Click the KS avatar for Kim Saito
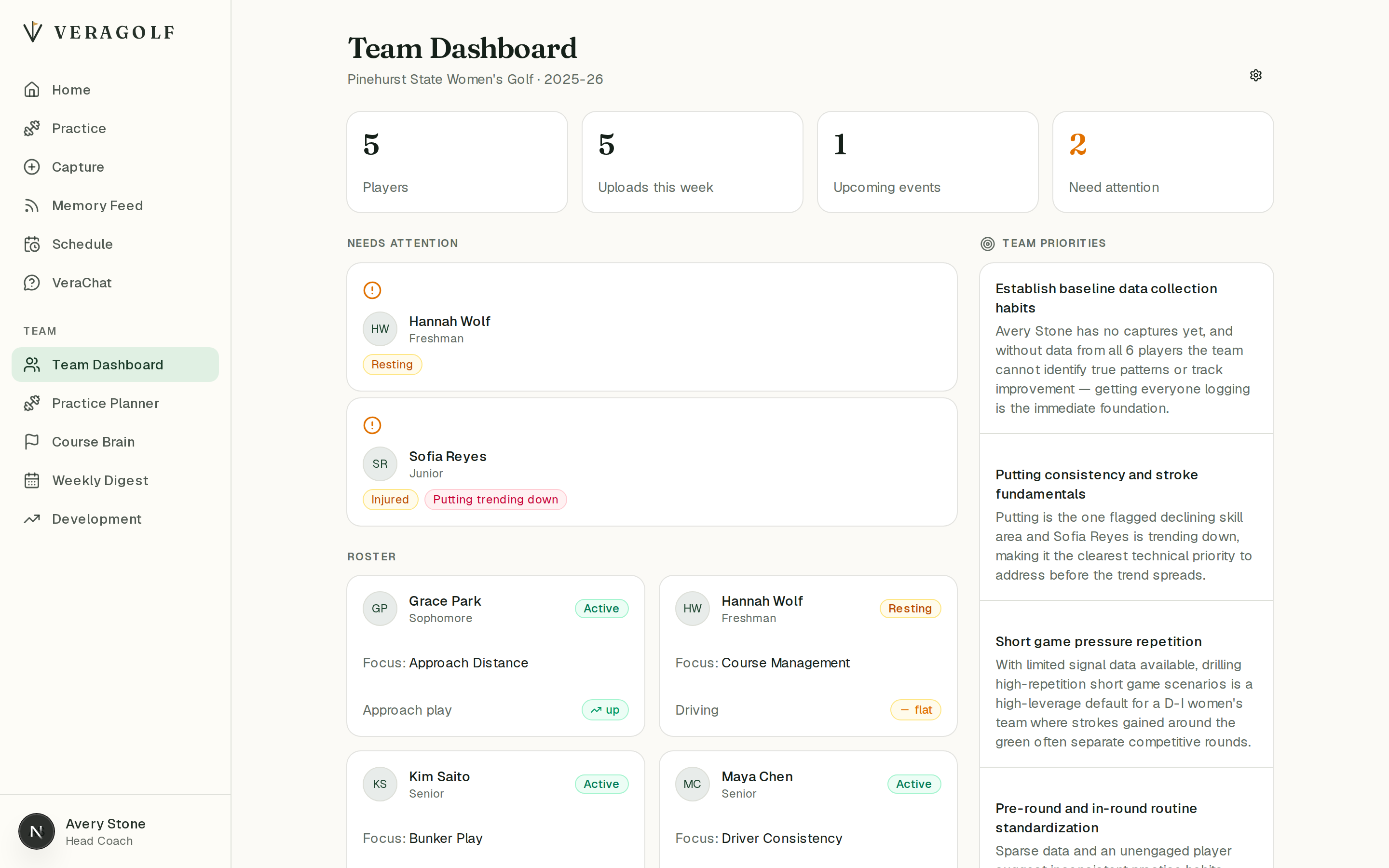Screen dimensions: 1389x868 point(380,784)
